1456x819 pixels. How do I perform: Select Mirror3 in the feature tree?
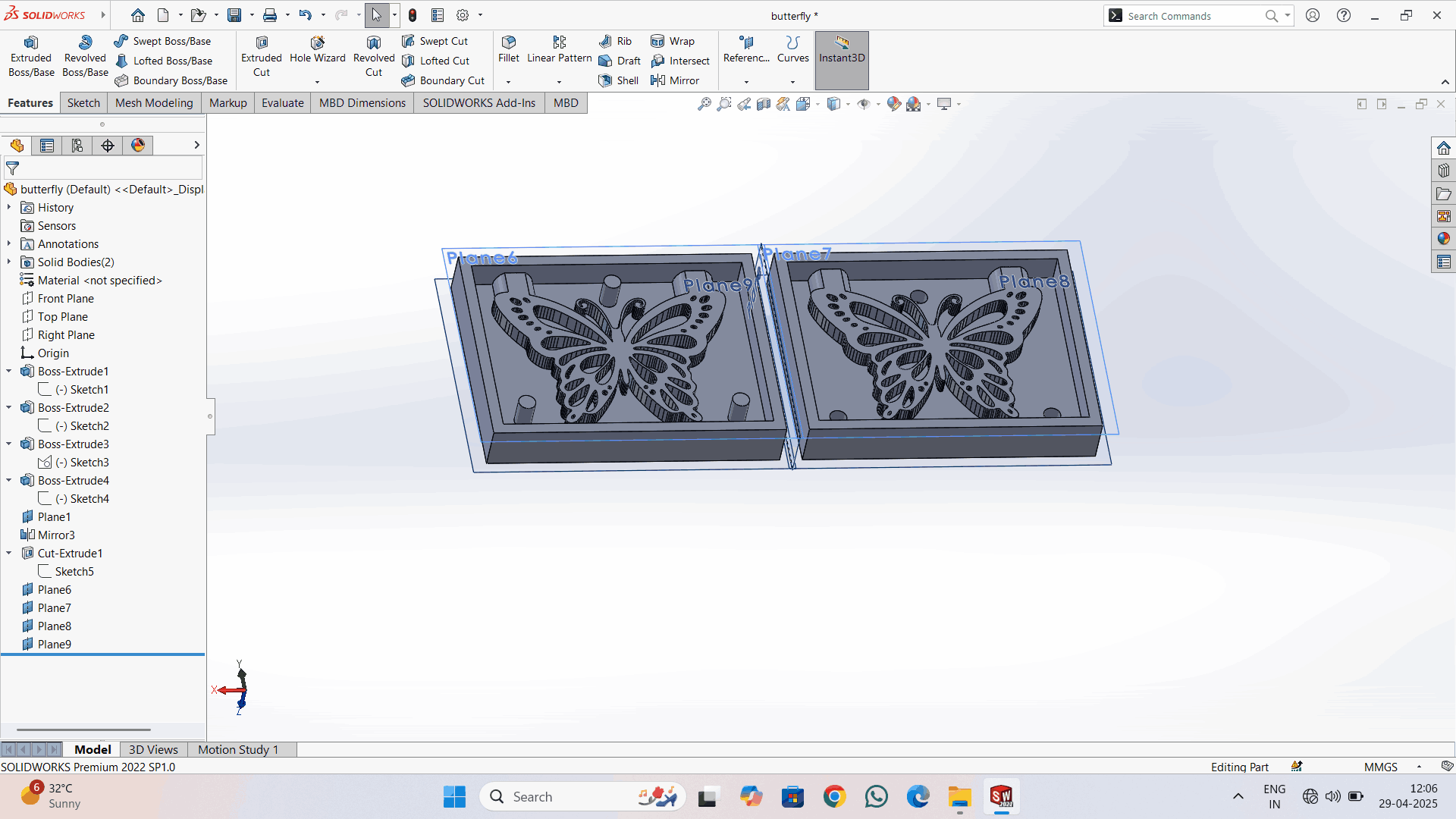tap(56, 535)
